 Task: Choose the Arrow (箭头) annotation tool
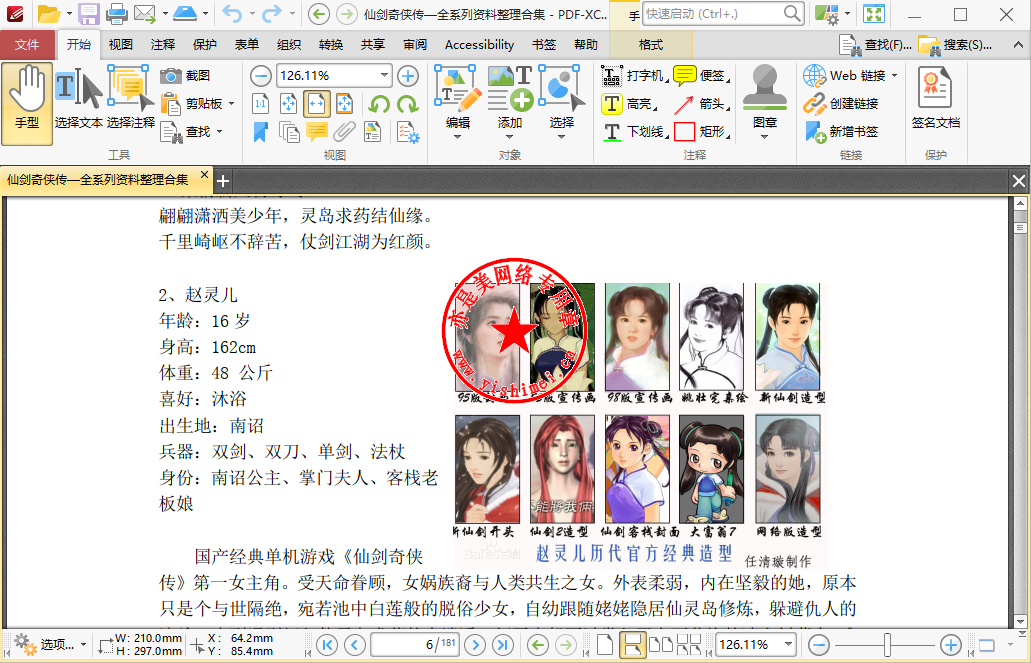(701, 103)
